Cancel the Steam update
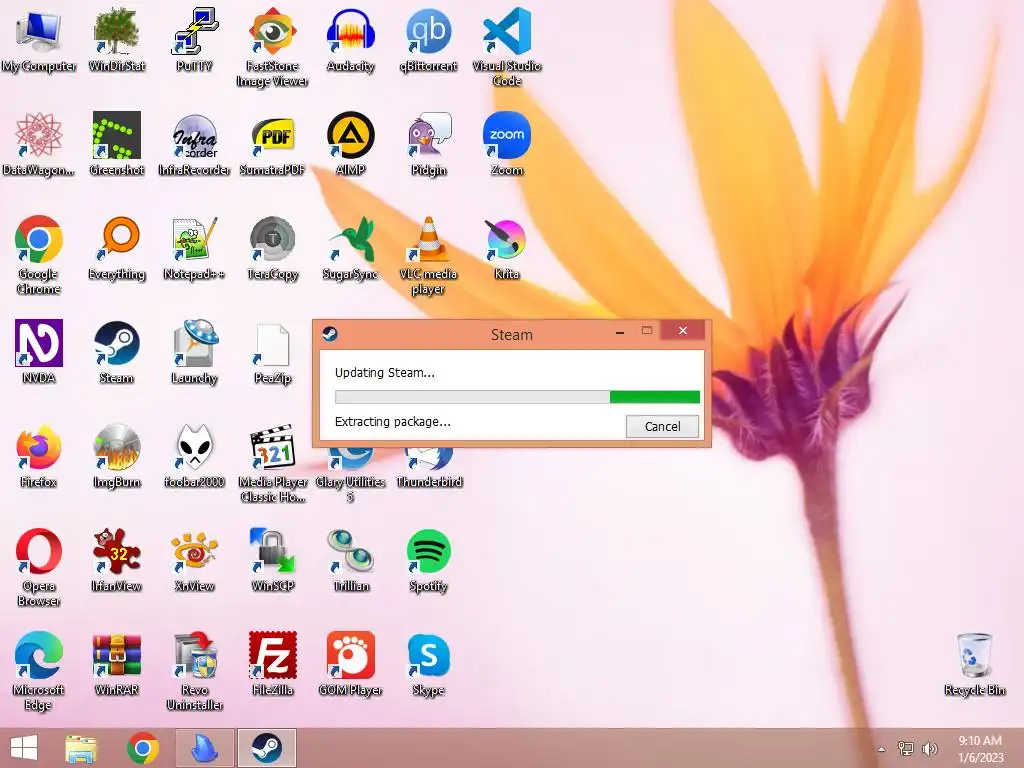1024x768 pixels. (662, 426)
